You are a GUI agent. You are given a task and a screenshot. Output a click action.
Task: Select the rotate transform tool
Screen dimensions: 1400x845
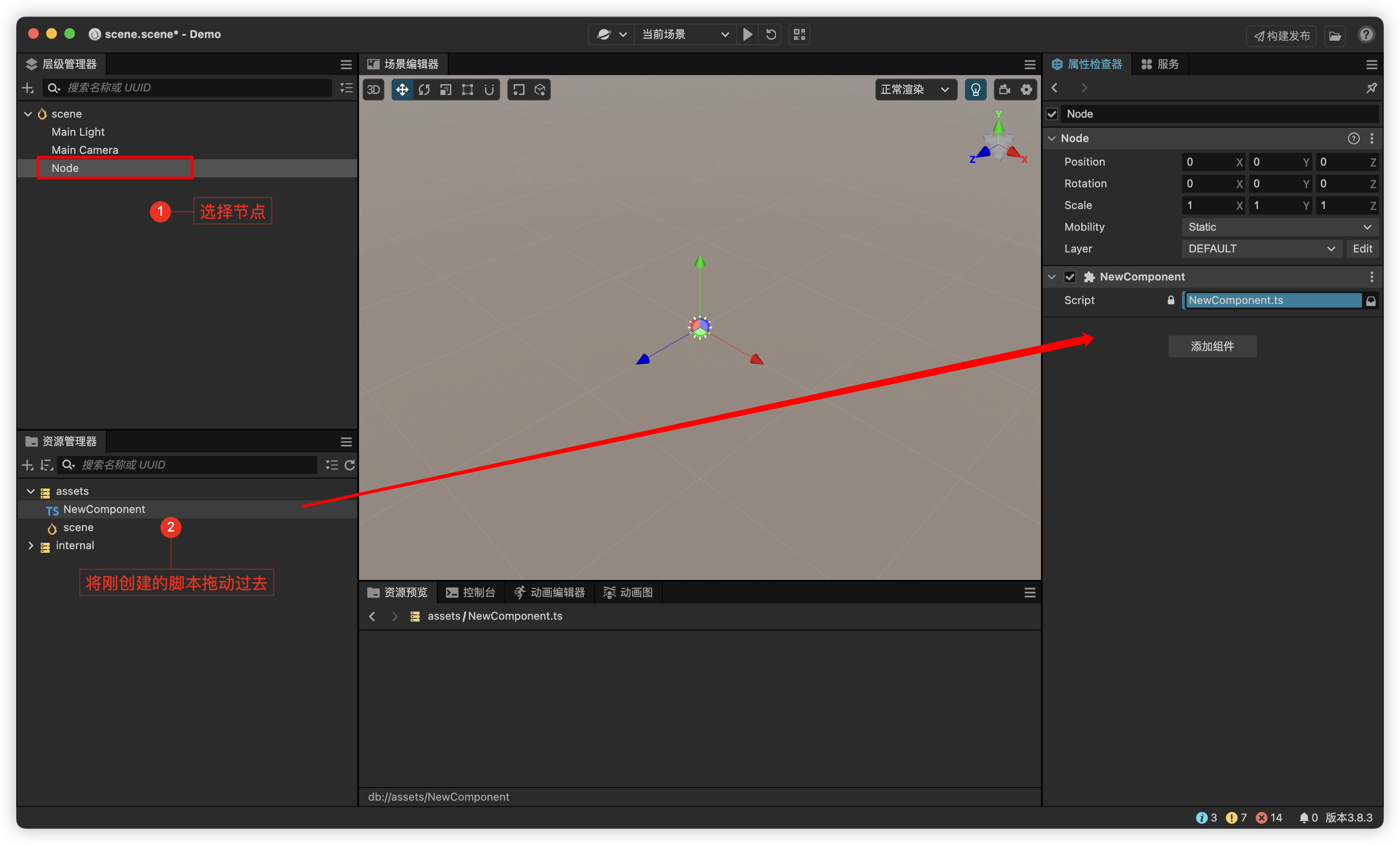point(424,90)
